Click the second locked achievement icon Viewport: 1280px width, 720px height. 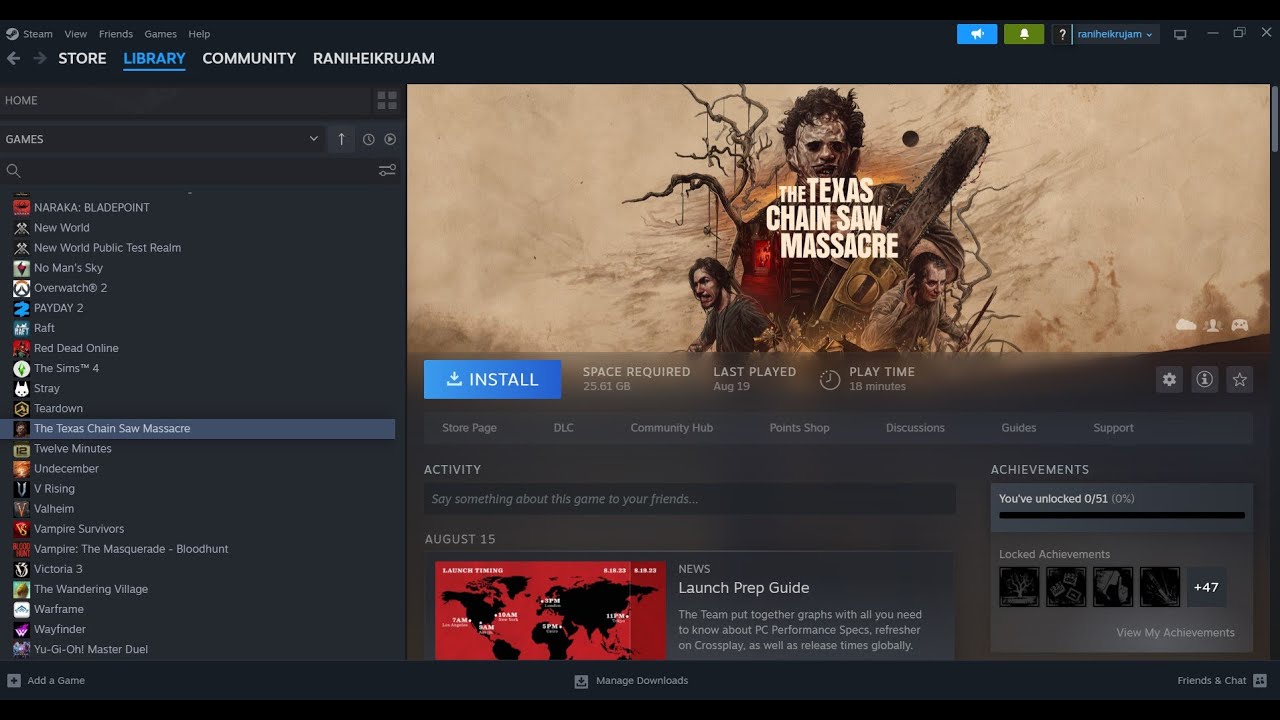[x=1066, y=587]
